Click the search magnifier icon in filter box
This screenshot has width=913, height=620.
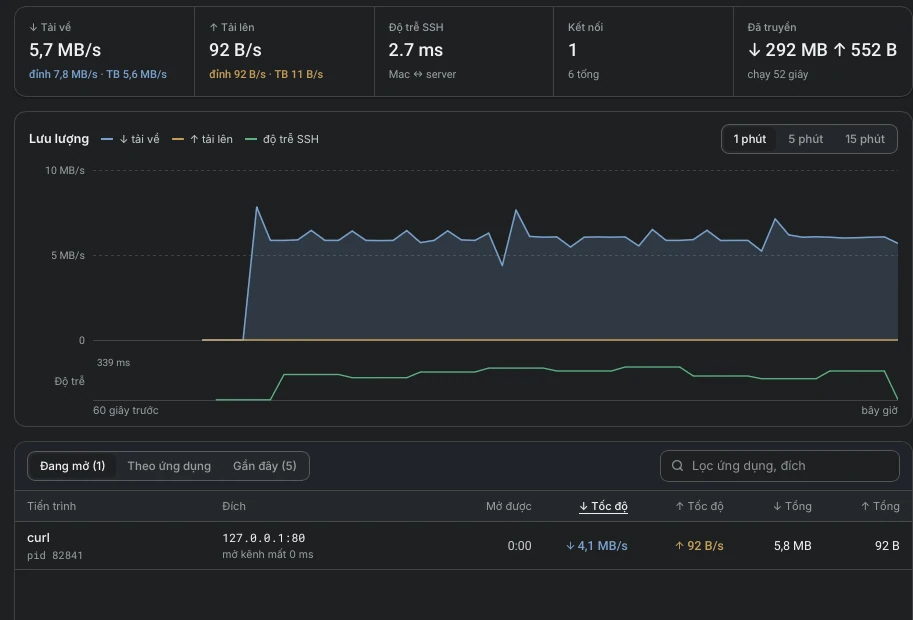tap(677, 466)
